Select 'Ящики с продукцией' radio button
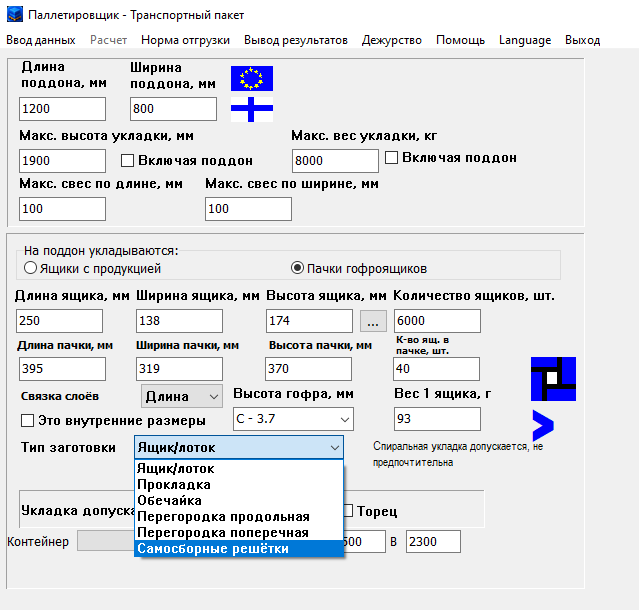 30,268
